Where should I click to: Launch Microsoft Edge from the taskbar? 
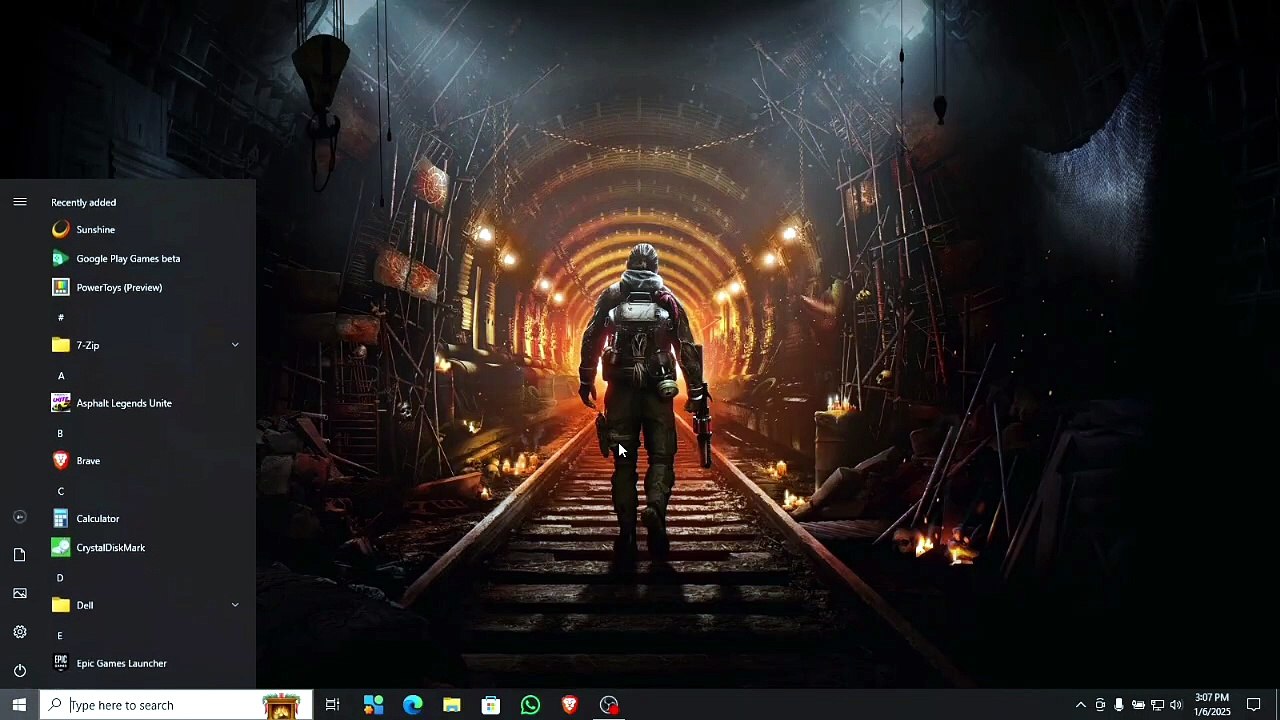(x=412, y=705)
